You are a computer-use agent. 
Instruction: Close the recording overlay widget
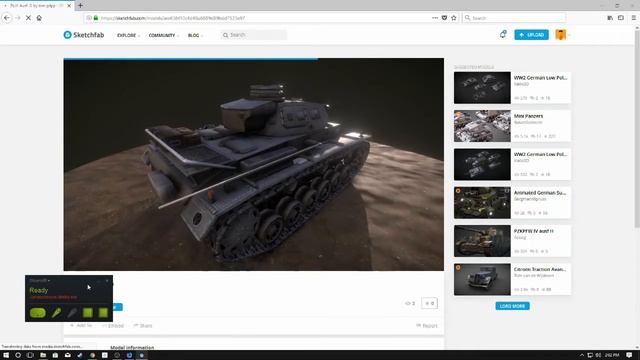tap(107, 280)
